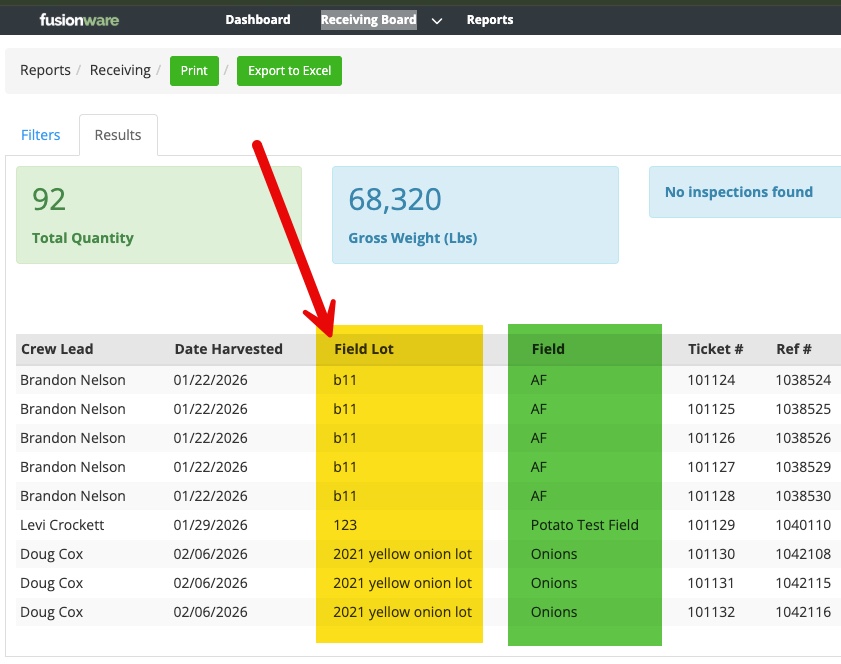The width and height of the screenshot is (841, 664).
Task: Click the Export to Excel button
Action: pyautogui.click(x=289, y=71)
